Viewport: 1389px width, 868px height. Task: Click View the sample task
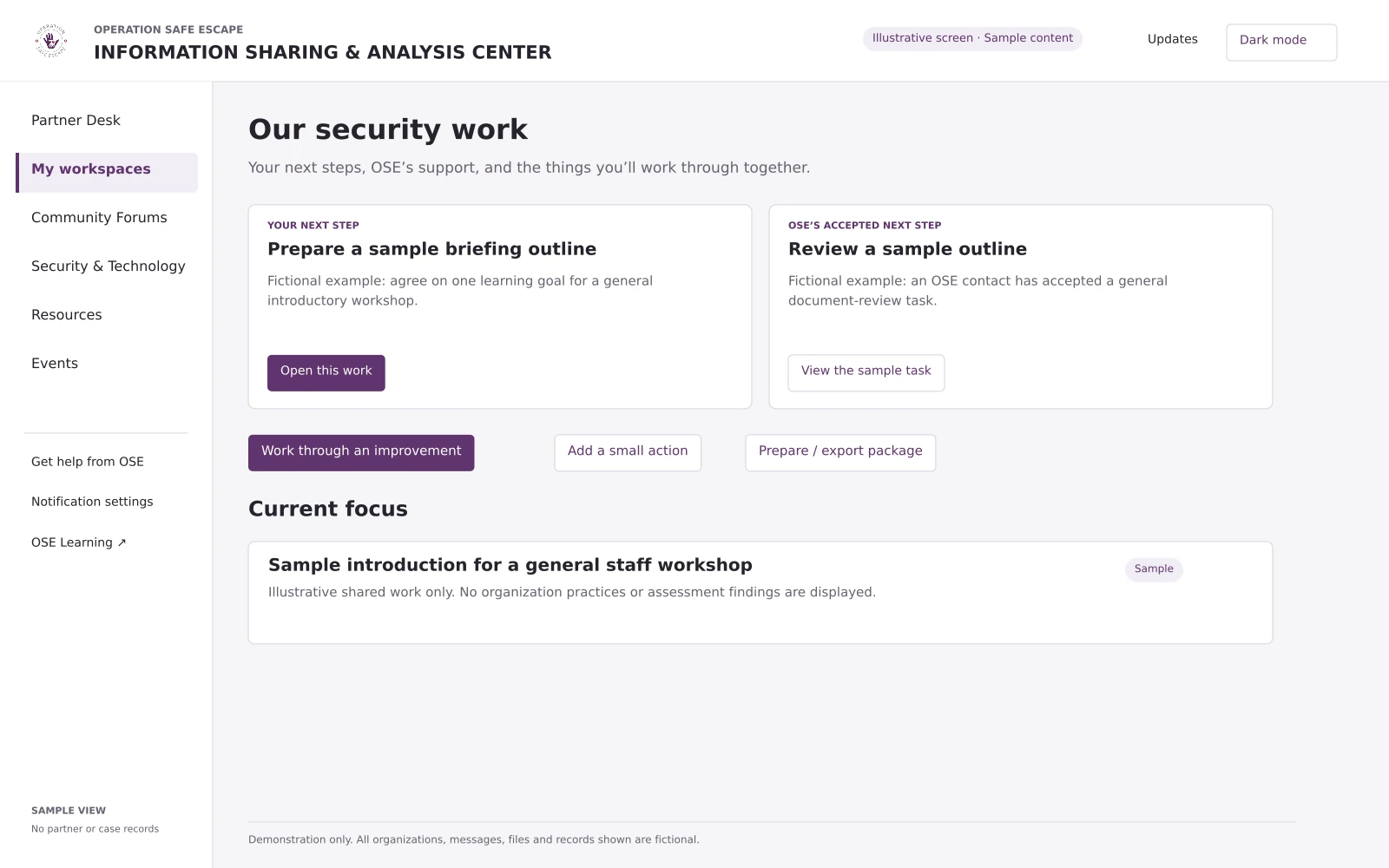[866, 372]
